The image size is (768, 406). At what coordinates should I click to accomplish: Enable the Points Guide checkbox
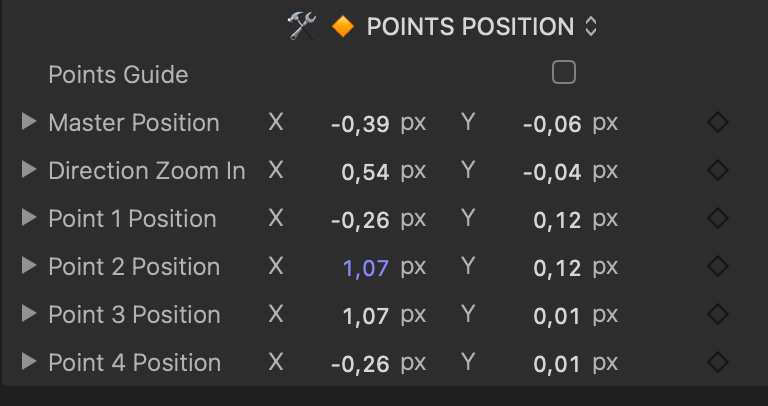coord(564,73)
